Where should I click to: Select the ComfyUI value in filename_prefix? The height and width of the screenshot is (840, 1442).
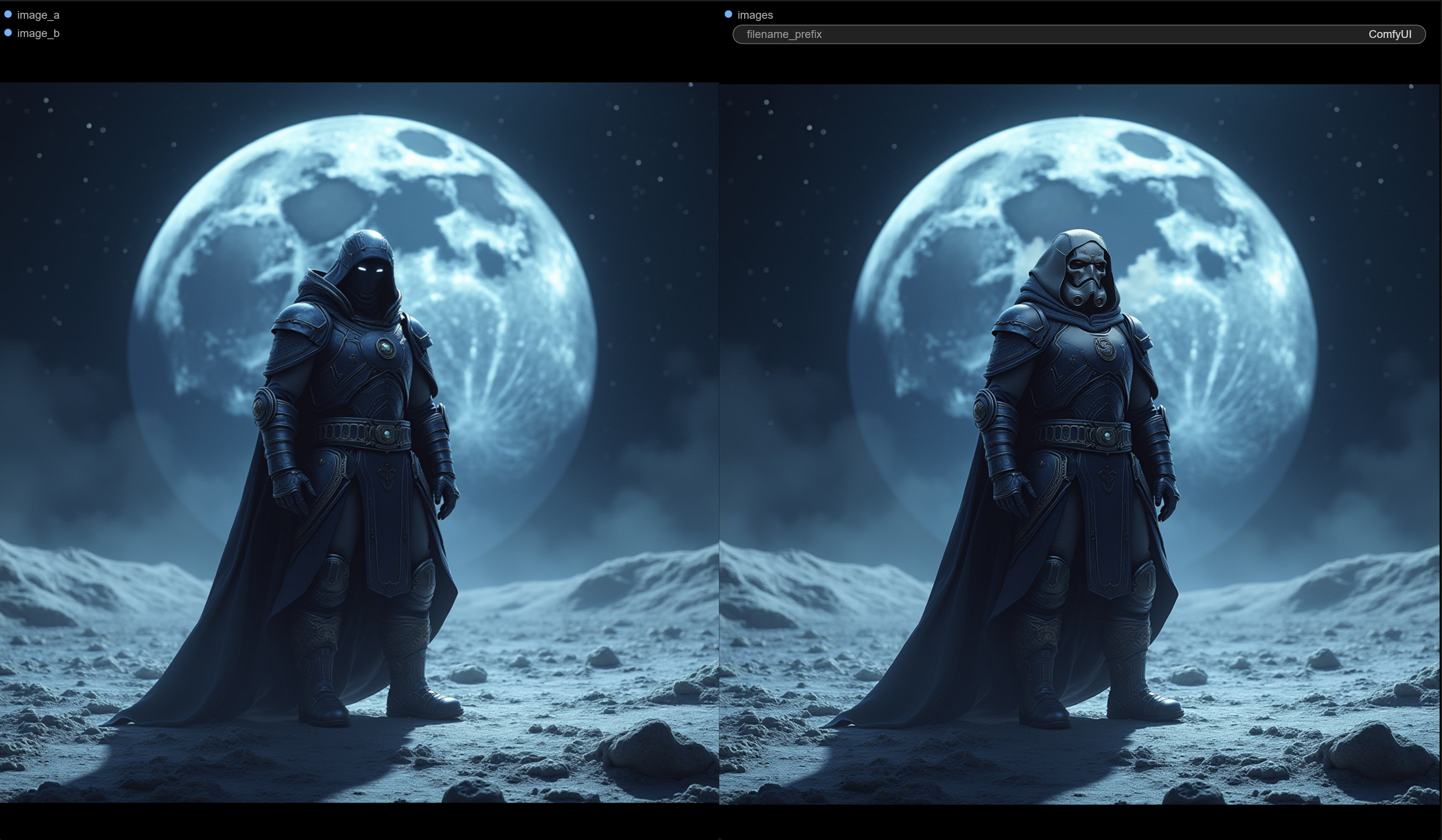pyautogui.click(x=1389, y=34)
